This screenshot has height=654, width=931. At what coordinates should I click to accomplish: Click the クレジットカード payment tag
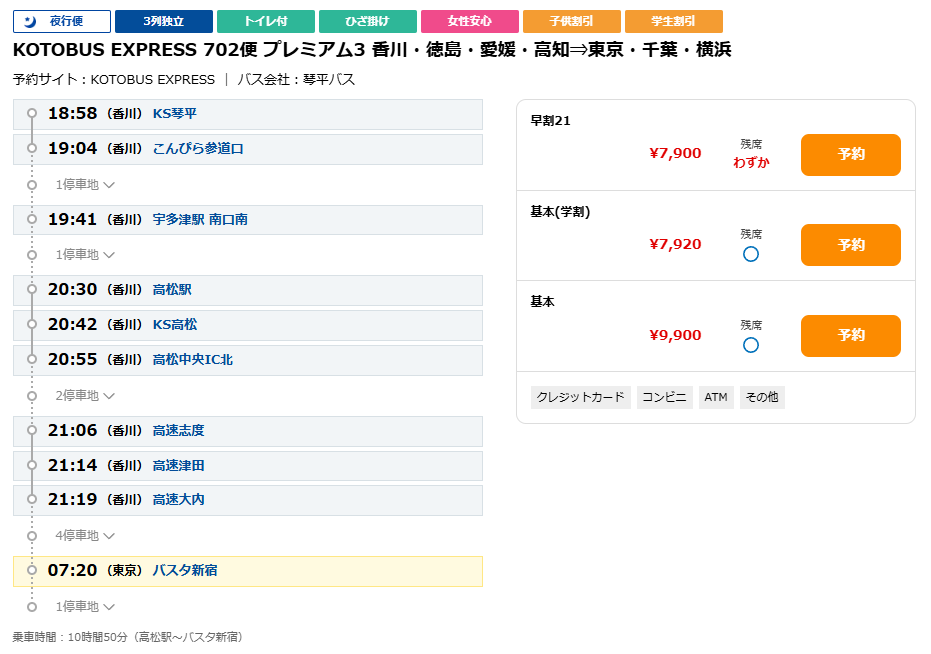(581, 397)
